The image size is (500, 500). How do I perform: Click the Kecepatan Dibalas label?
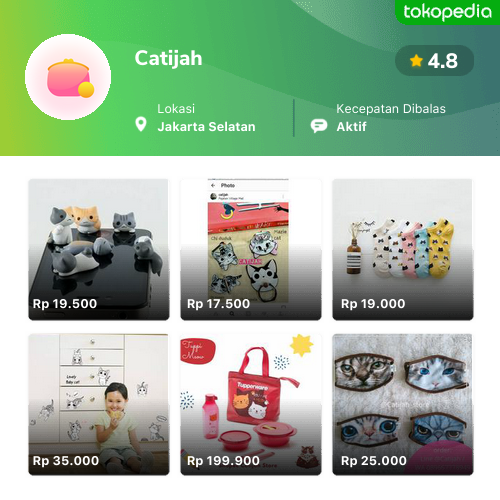[391, 109]
